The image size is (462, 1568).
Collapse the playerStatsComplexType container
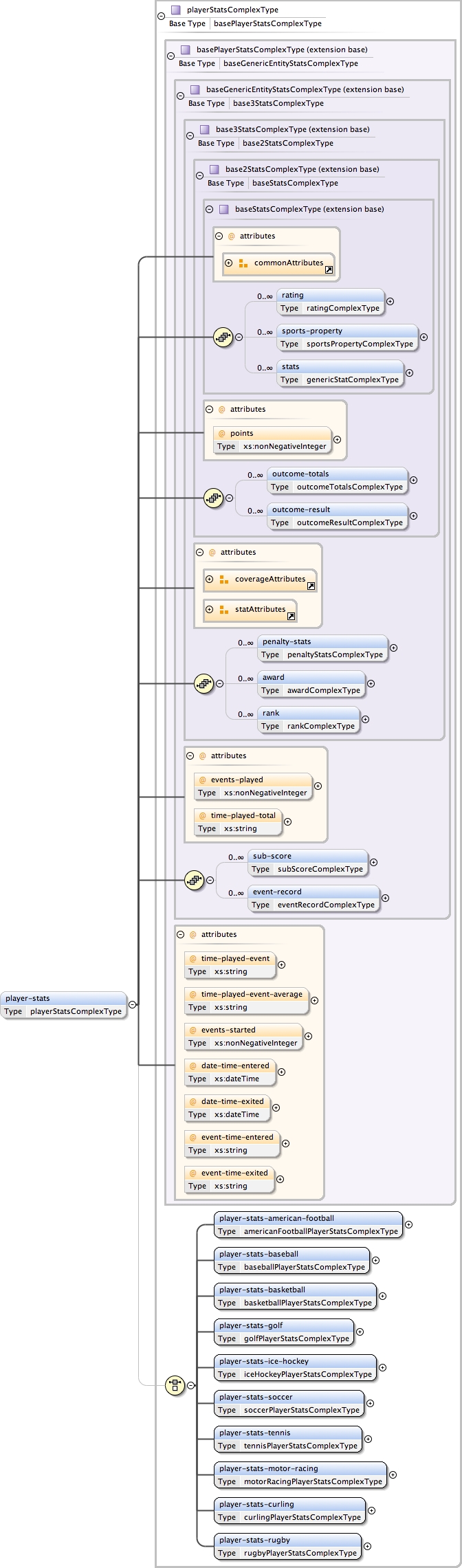(162, 16)
